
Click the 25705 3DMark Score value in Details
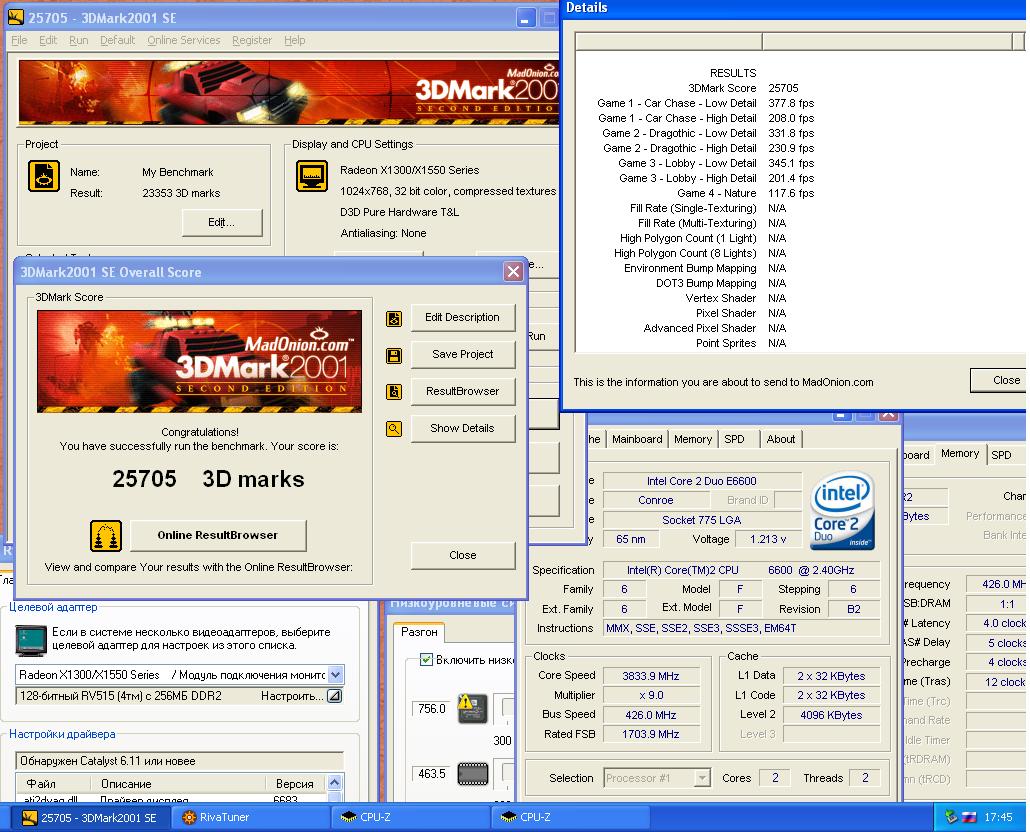point(783,88)
